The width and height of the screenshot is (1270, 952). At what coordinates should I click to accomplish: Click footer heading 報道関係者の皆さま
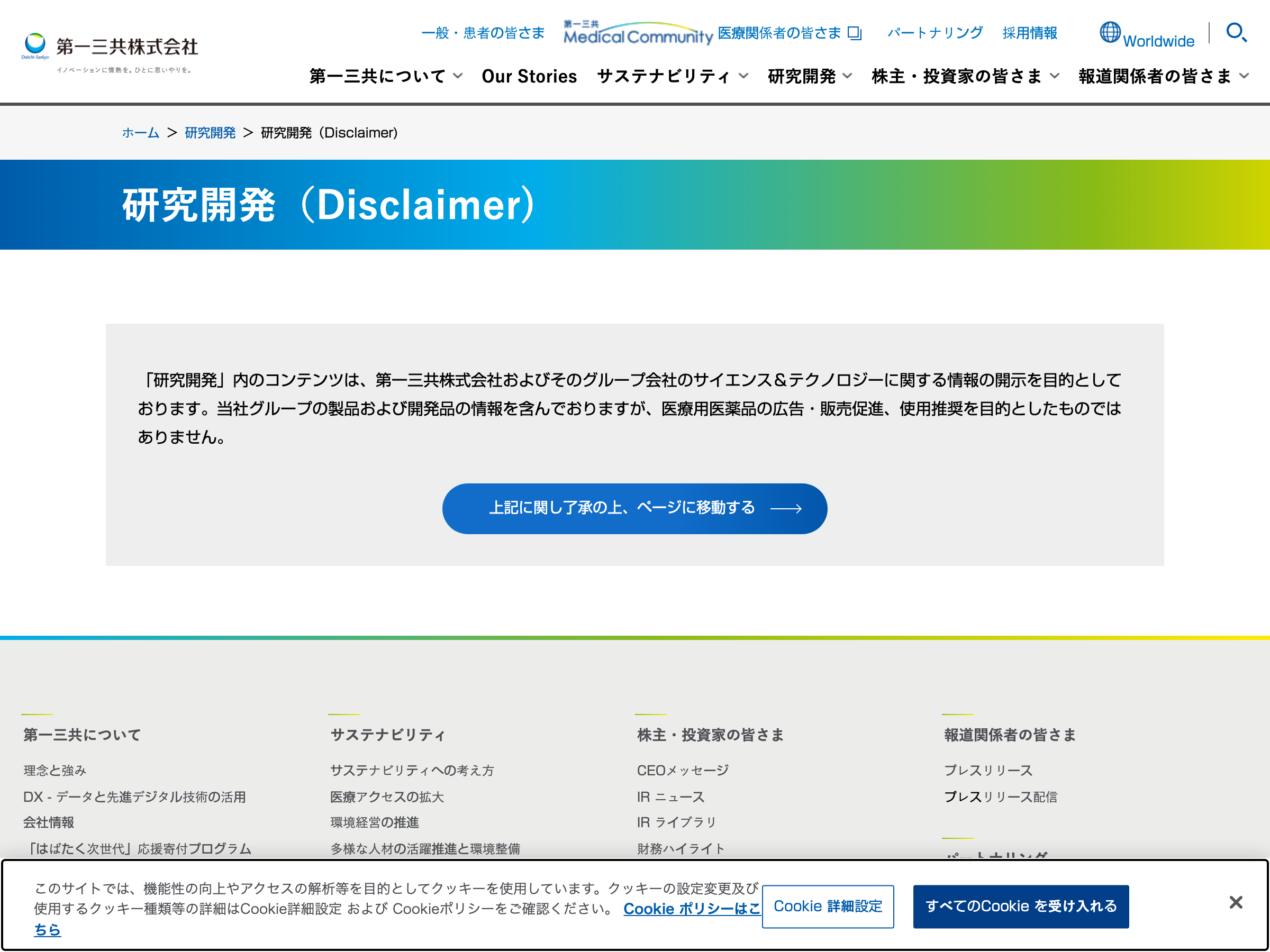[1010, 735]
